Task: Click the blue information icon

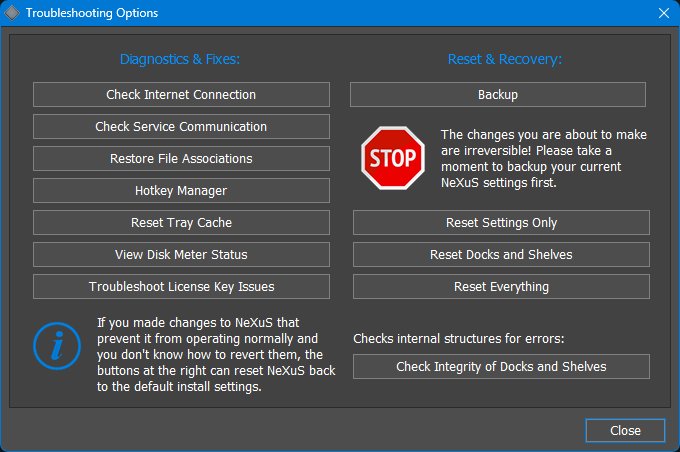Action: (x=57, y=346)
